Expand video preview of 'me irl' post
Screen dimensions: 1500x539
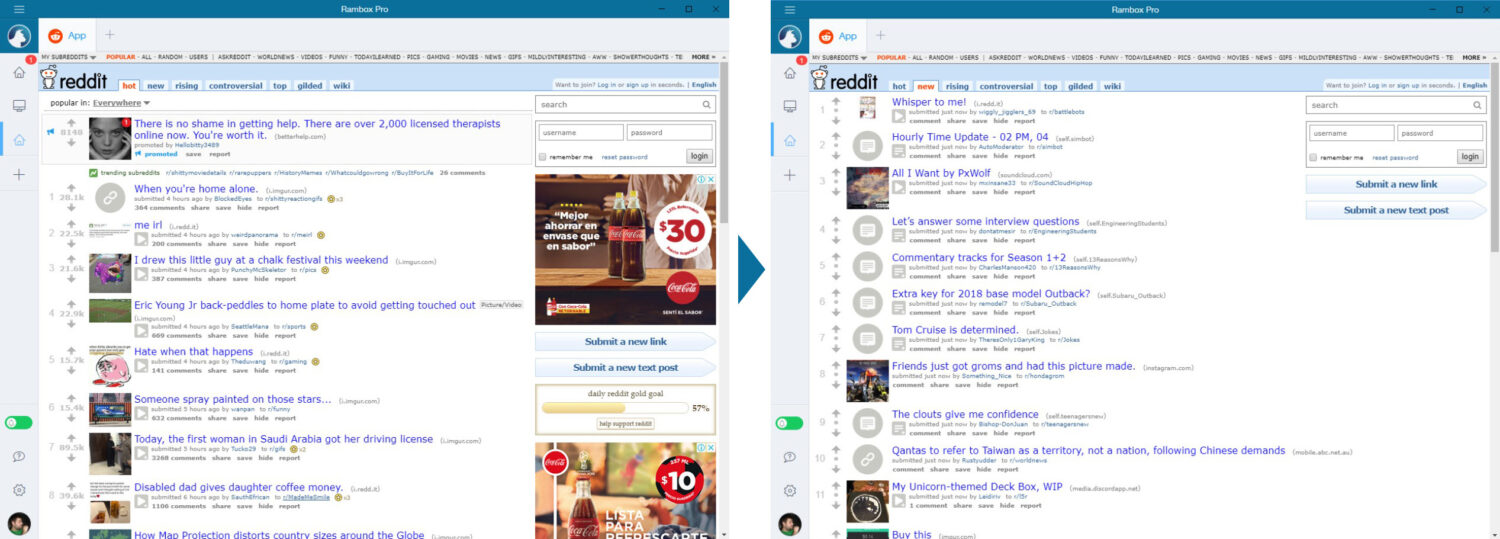click(x=141, y=240)
